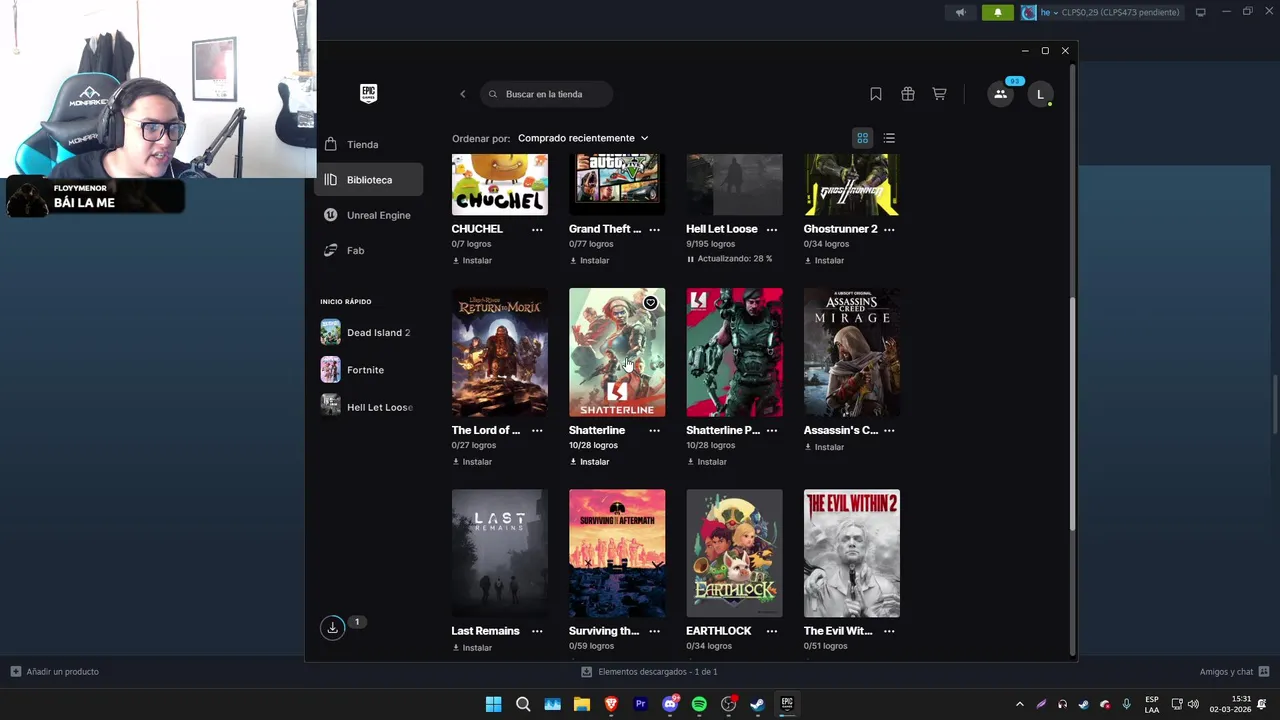1280x720 pixels.
Task: Install CHUCHEL
Action: point(472,260)
